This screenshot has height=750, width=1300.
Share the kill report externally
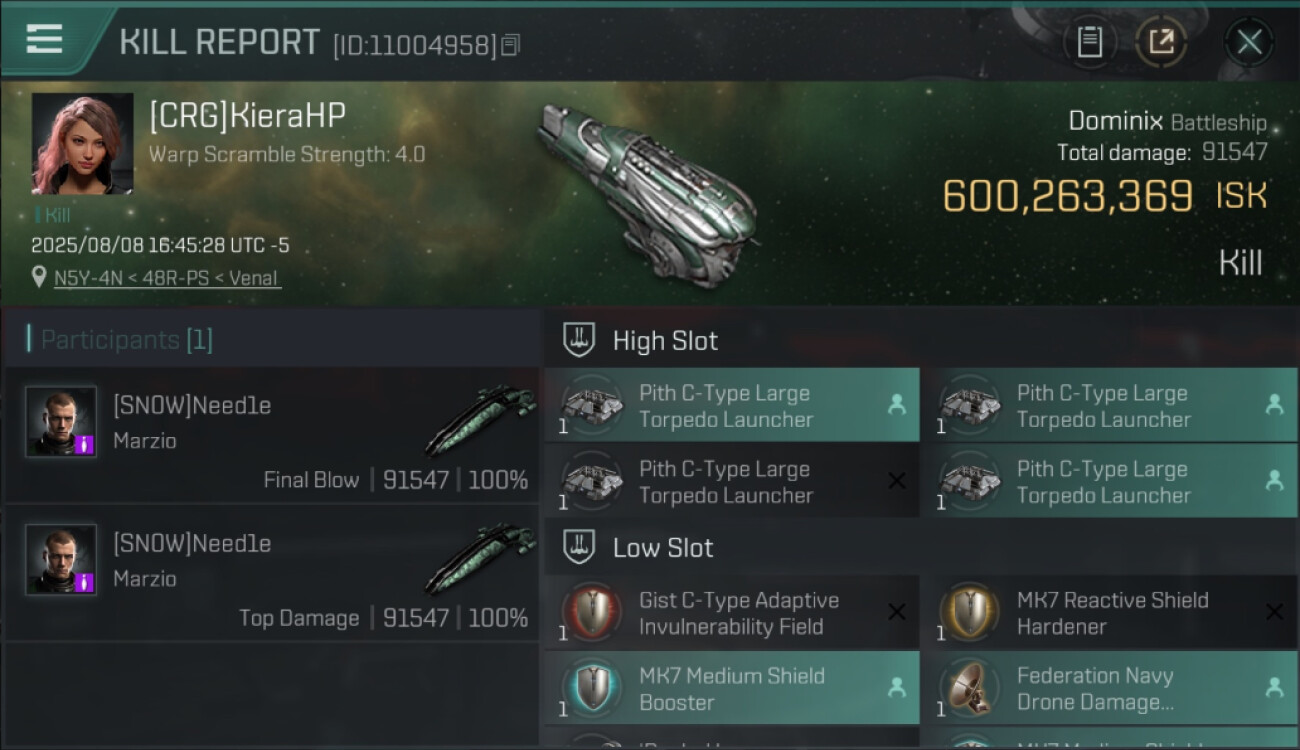click(x=1161, y=42)
